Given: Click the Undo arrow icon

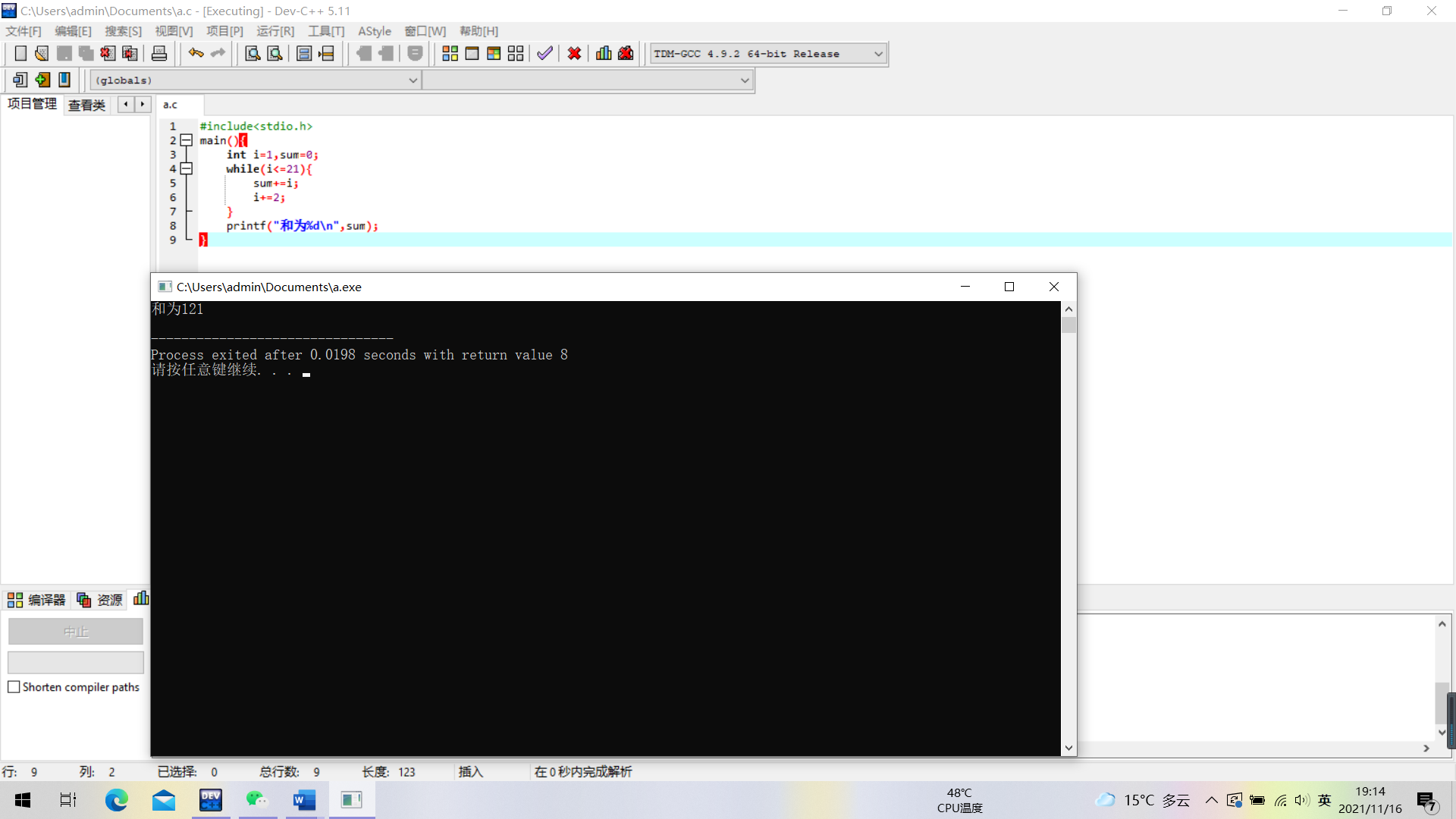Looking at the screenshot, I should [x=196, y=53].
